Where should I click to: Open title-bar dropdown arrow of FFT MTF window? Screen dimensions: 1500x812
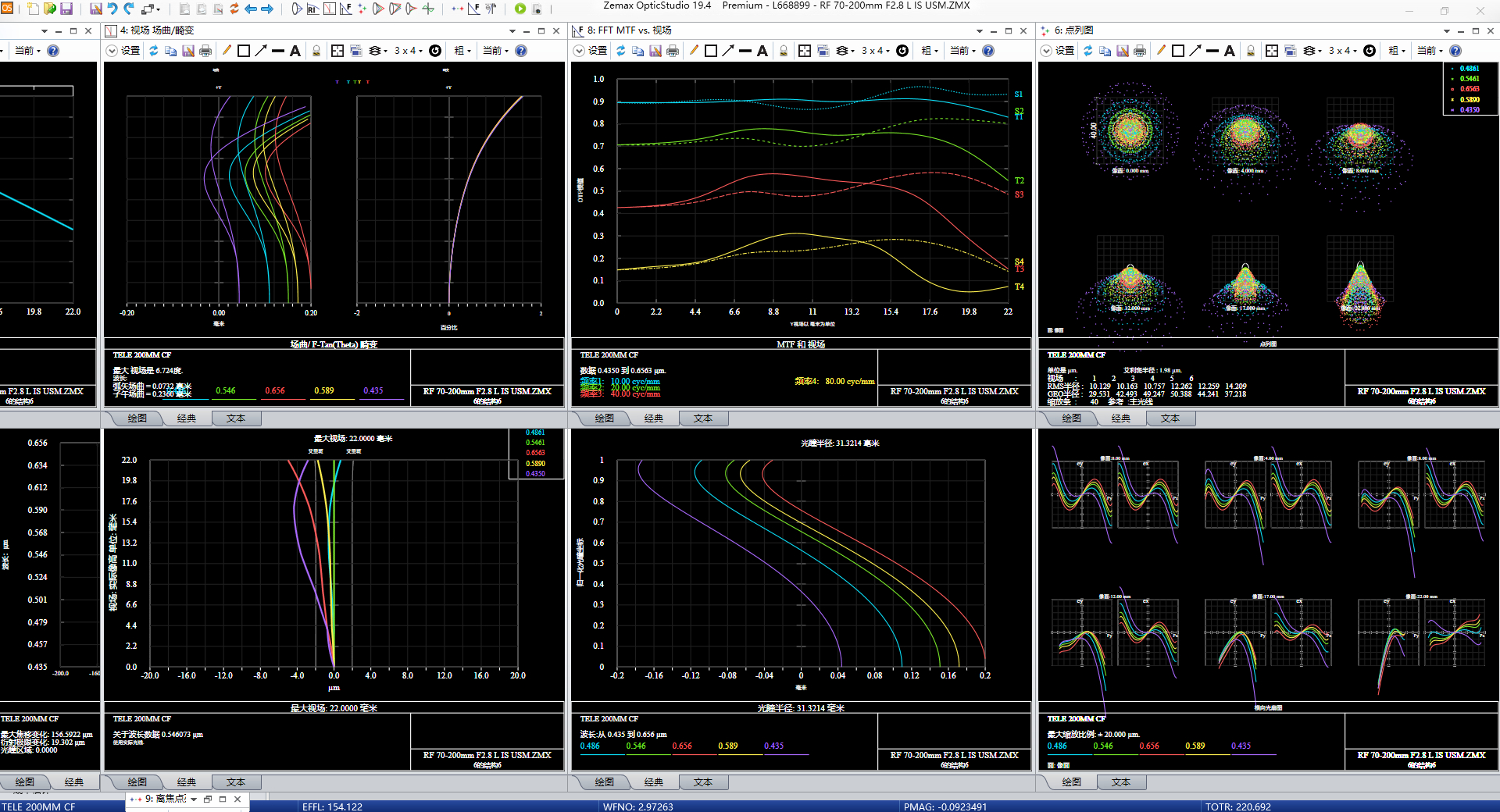click(980, 31)
